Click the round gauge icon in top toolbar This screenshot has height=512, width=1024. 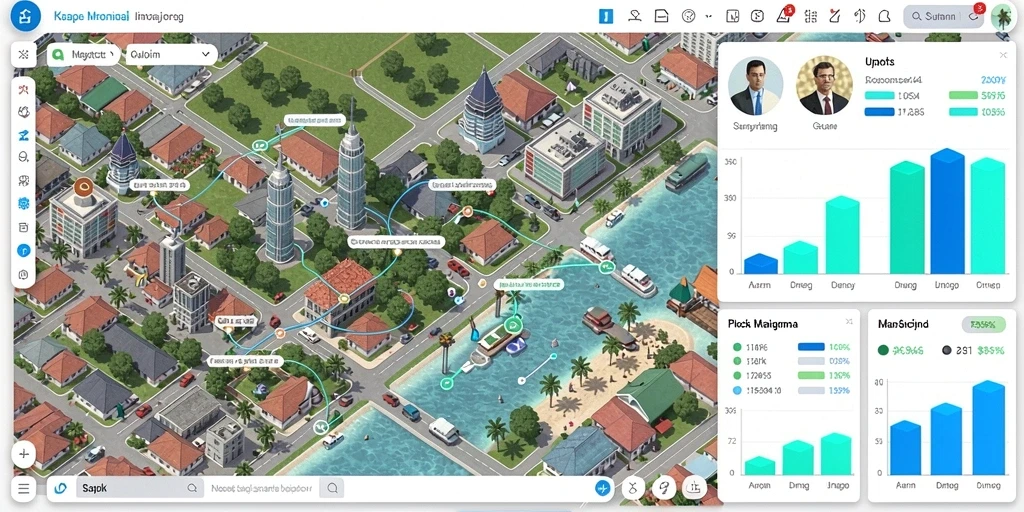tap(688, 16)
